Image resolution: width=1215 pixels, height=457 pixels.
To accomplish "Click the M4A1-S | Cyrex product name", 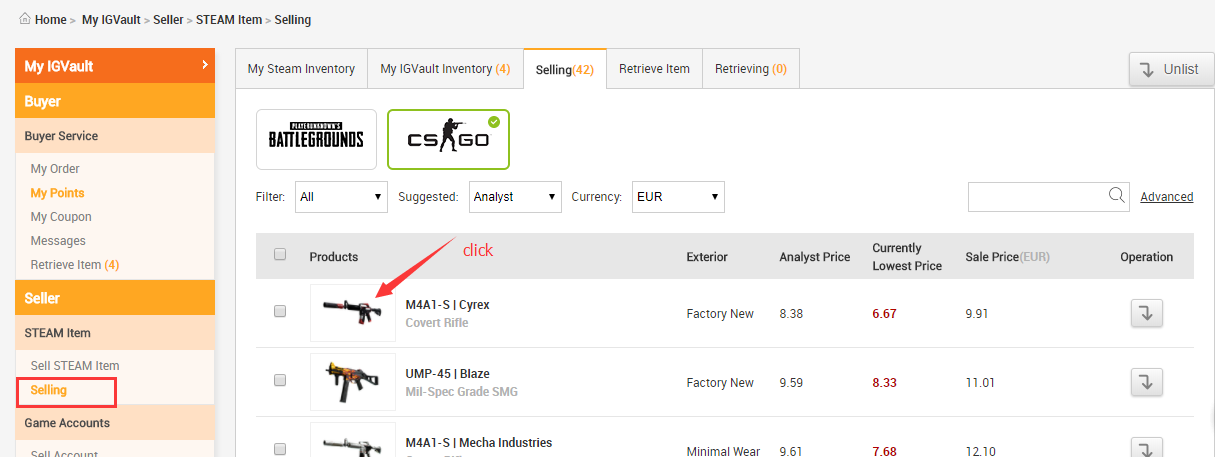I will tap(448, 305).
